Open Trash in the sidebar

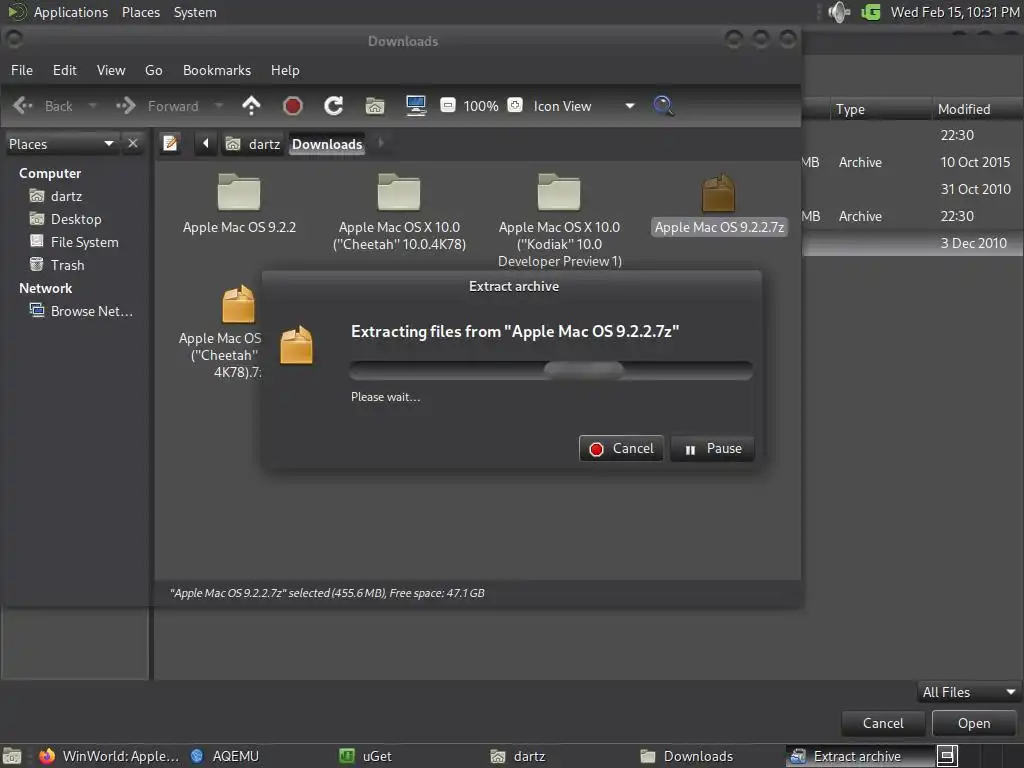(57, 264)
